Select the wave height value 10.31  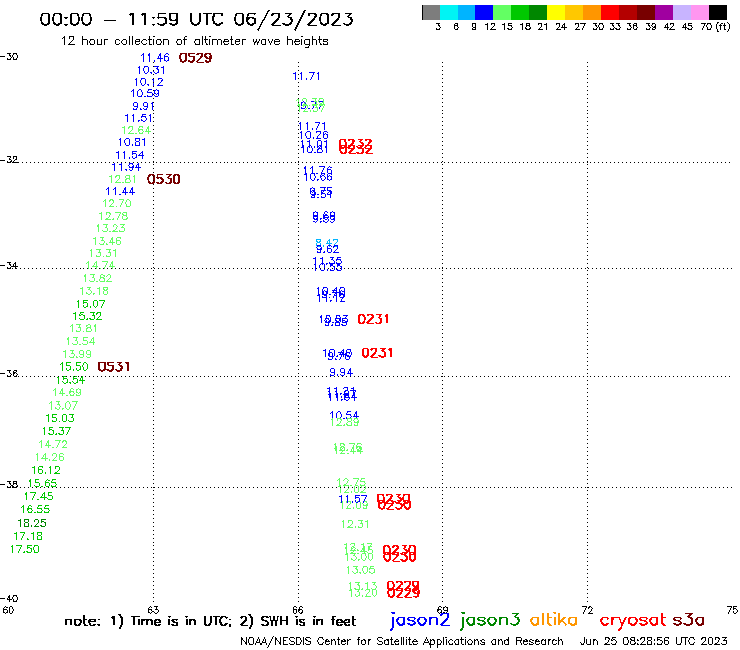(x=151, y=70)
